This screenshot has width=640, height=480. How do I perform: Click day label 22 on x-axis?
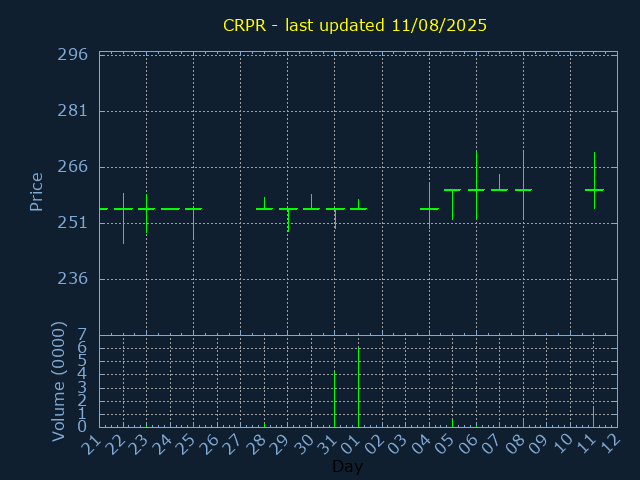114,444
